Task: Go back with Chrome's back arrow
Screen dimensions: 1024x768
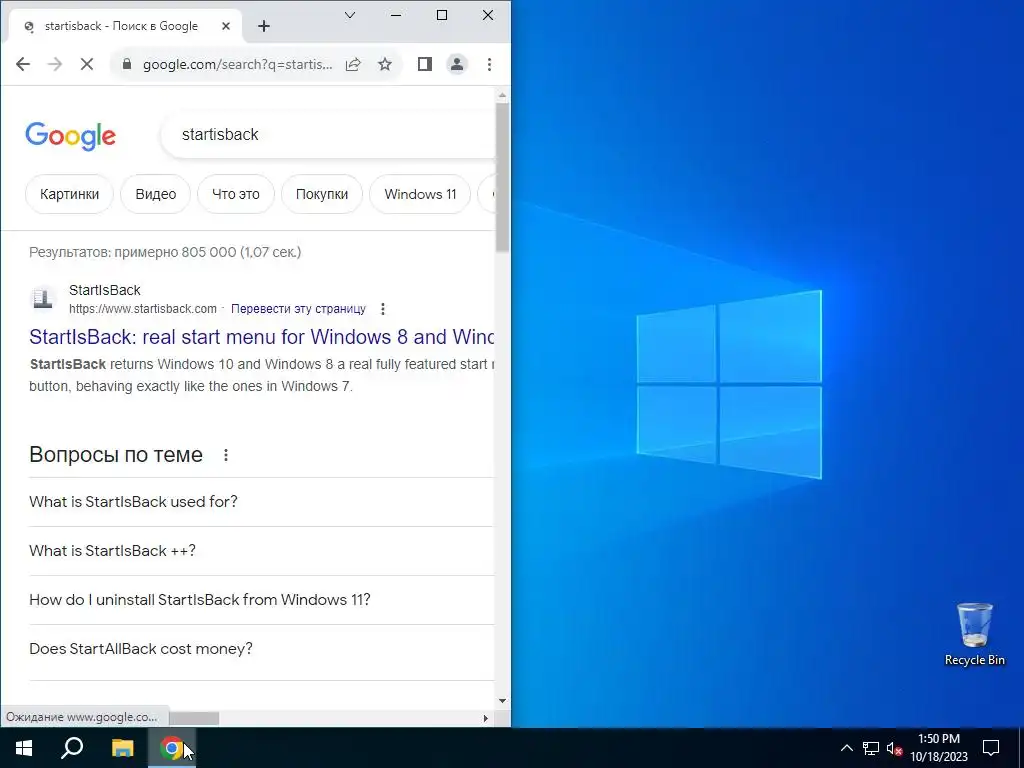Action: (x=23, y=64)
